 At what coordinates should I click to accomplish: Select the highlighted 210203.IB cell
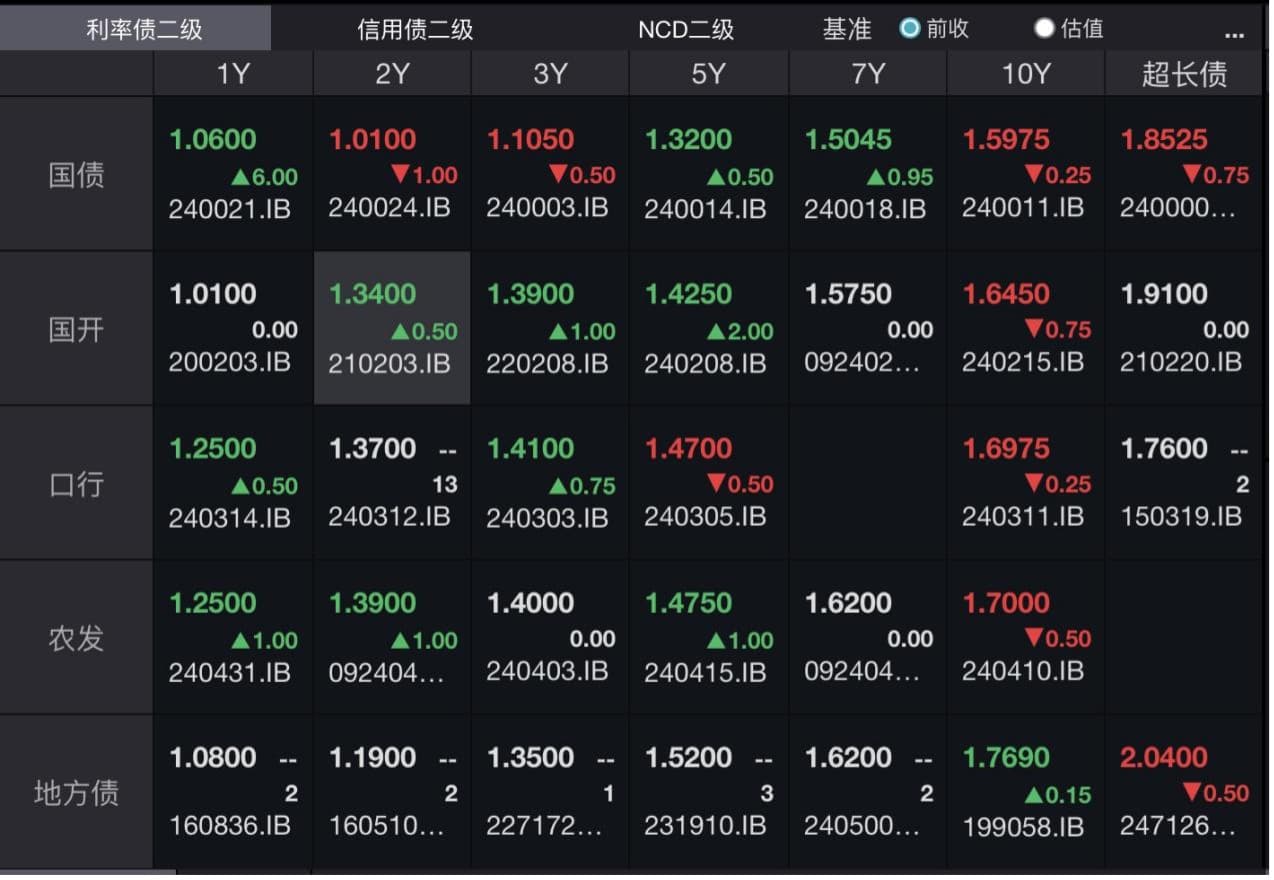pos(392,329)
